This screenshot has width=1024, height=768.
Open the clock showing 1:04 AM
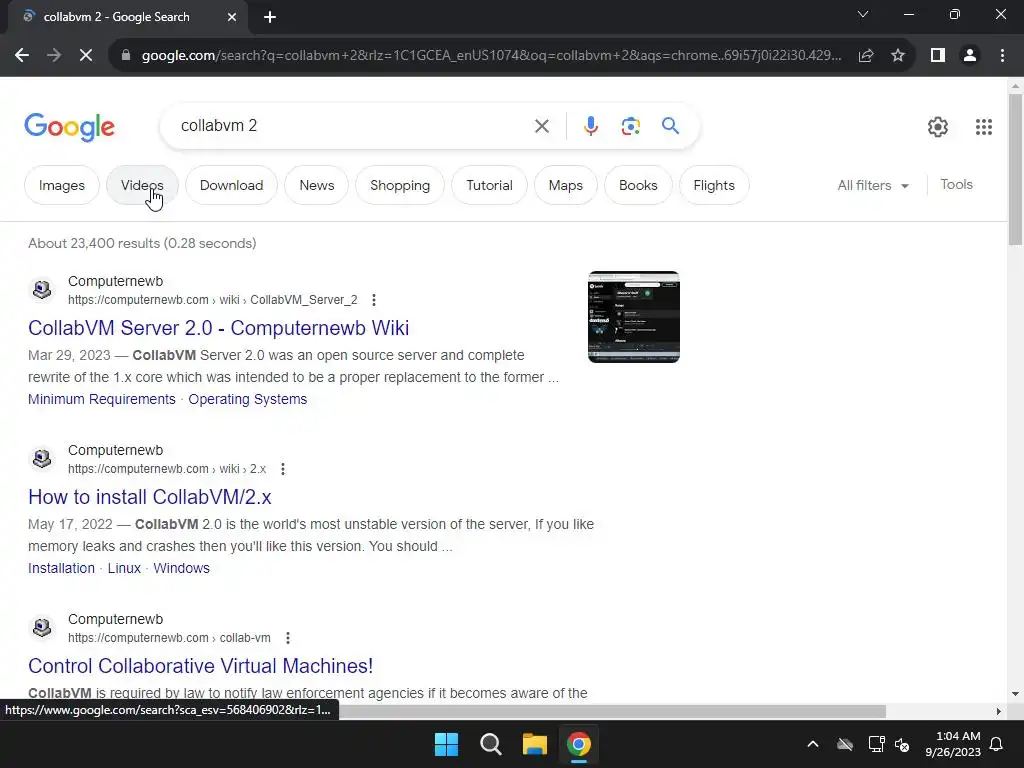(x=953, y=744)
